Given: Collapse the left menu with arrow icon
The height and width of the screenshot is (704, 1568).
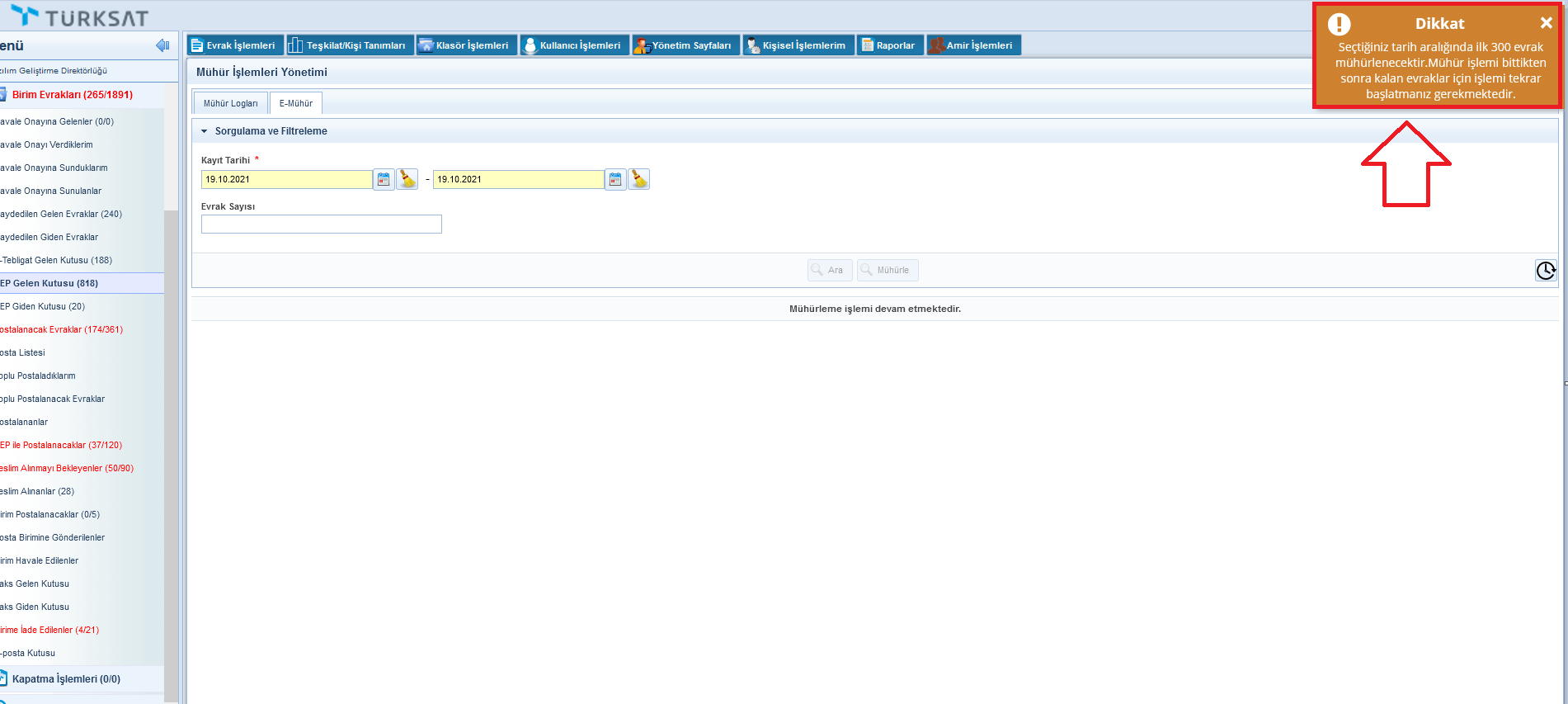Looking at the screenshot, I should 162,45.
